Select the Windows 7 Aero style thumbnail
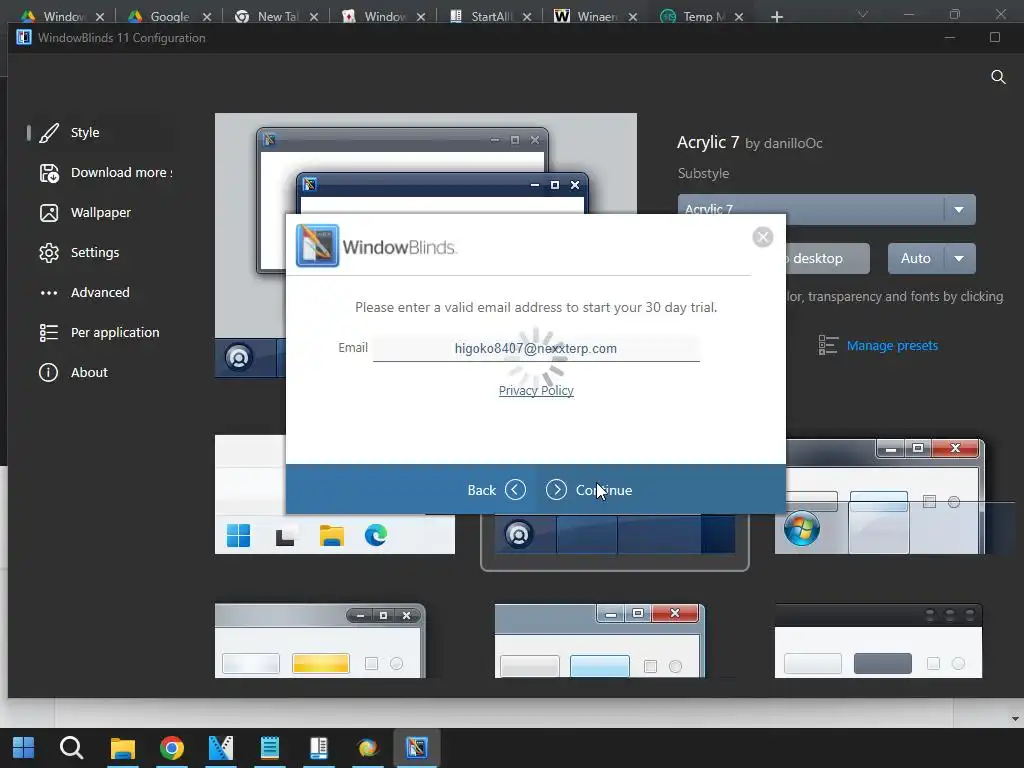Image resolution: width=1024 pixels, height=768 pixels. pyautogui.click(x=879, y=496)
